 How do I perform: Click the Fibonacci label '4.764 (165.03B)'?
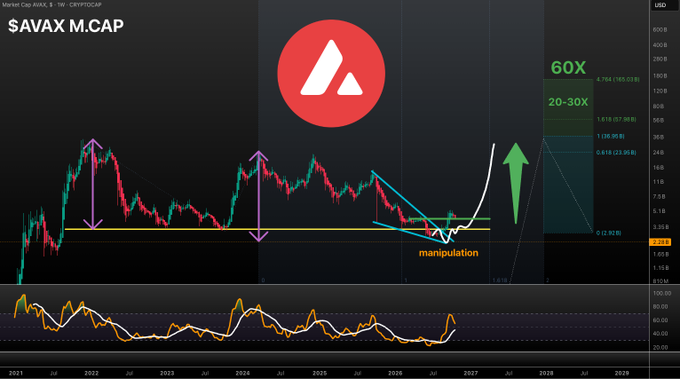click(x=618, y=79)
